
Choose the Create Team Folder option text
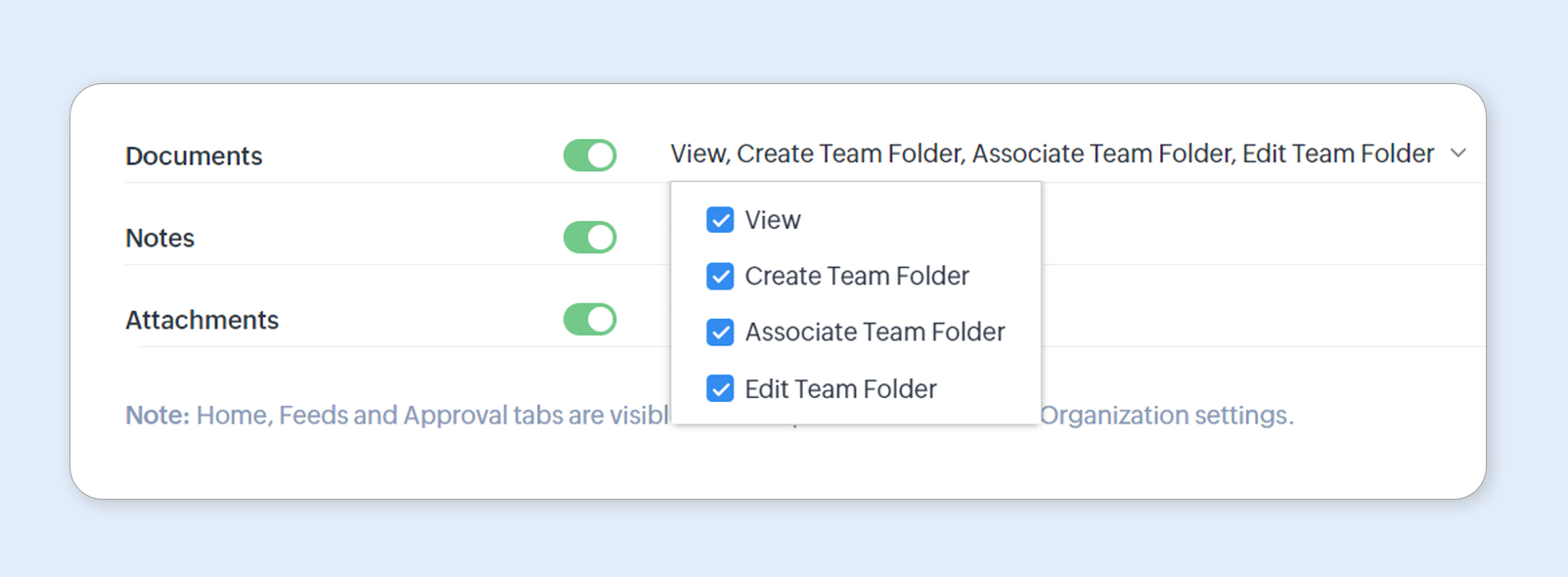pyautogui.click(x=857, y=277)
